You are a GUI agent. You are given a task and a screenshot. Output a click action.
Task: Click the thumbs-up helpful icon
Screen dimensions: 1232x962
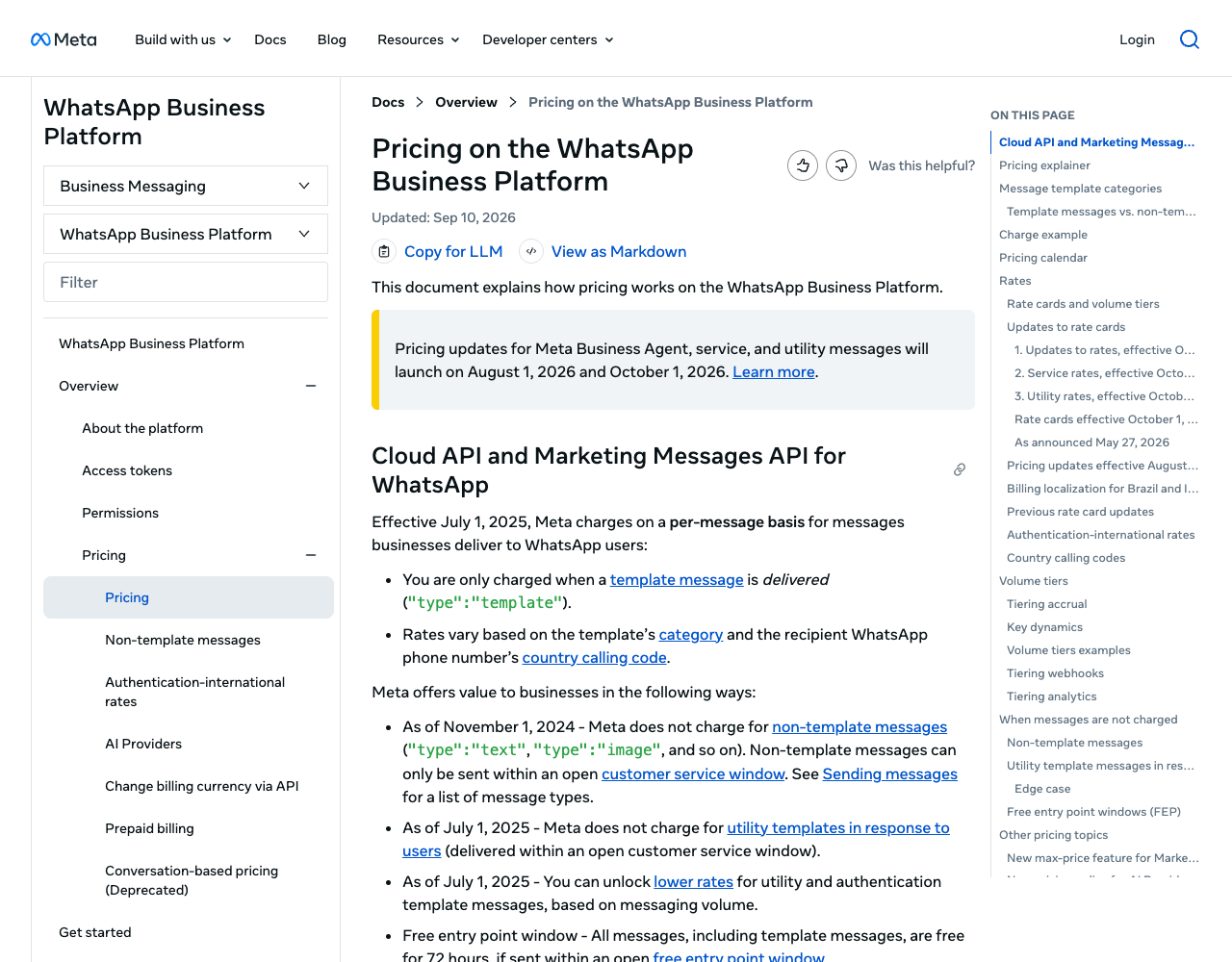click(x=803, y=165)
